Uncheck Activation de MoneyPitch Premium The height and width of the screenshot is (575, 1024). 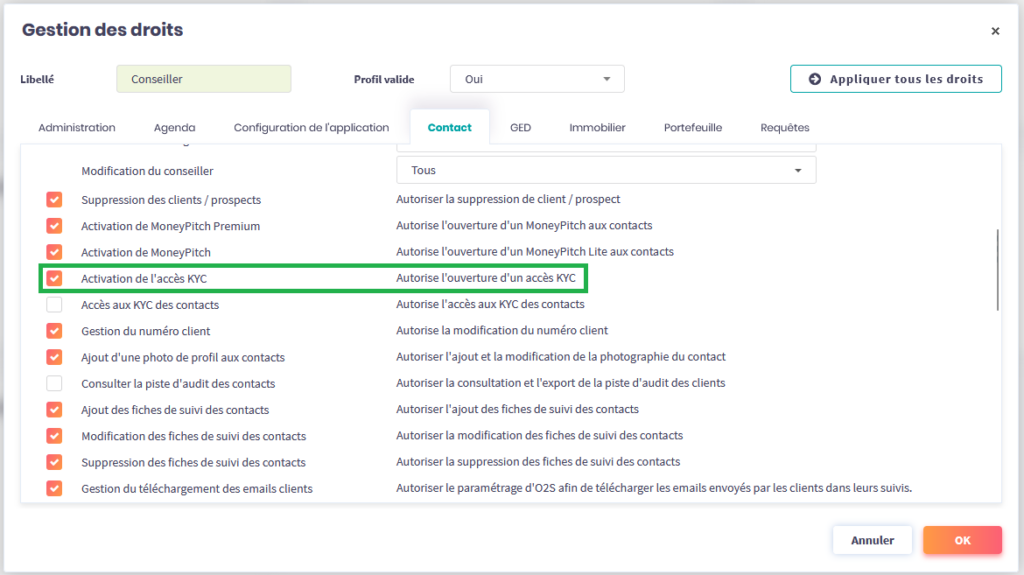54,226
